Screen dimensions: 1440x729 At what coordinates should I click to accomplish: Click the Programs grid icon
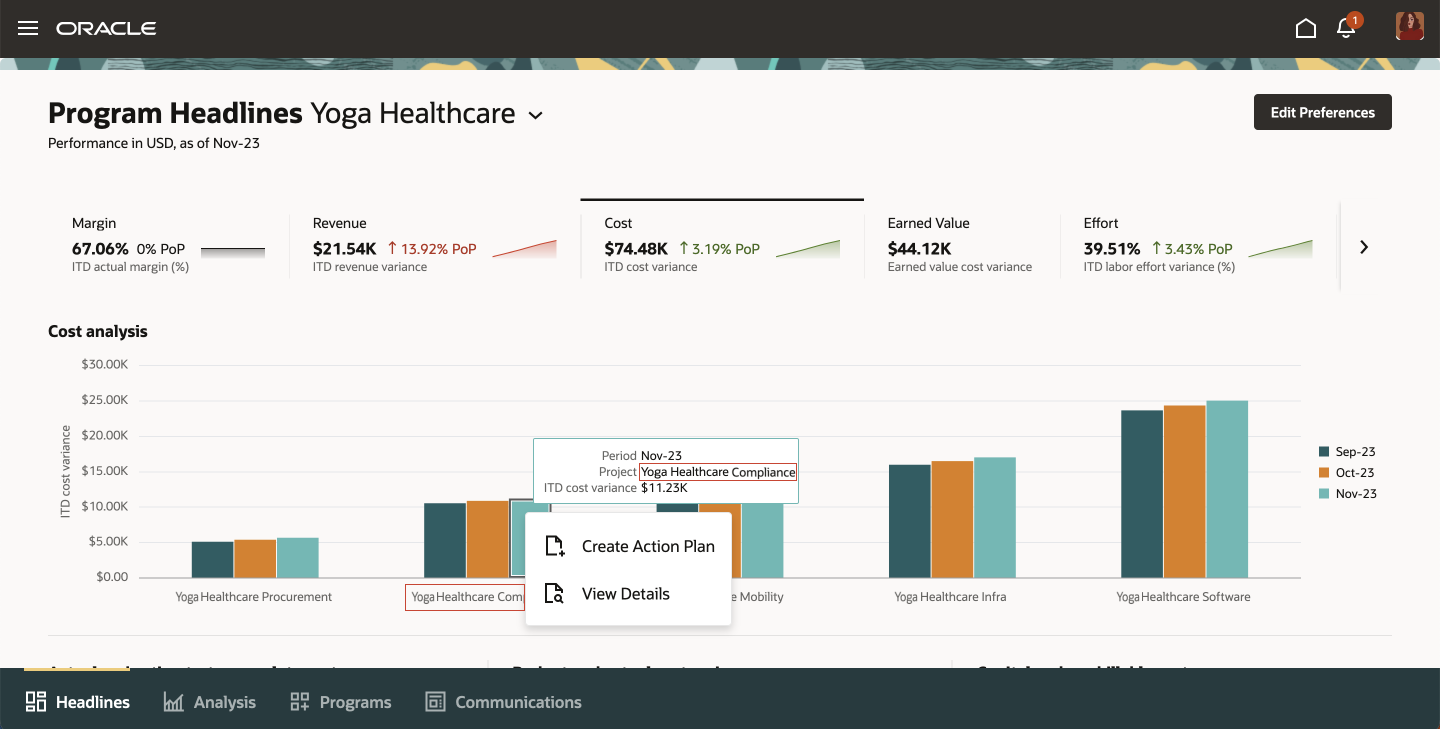299,702
